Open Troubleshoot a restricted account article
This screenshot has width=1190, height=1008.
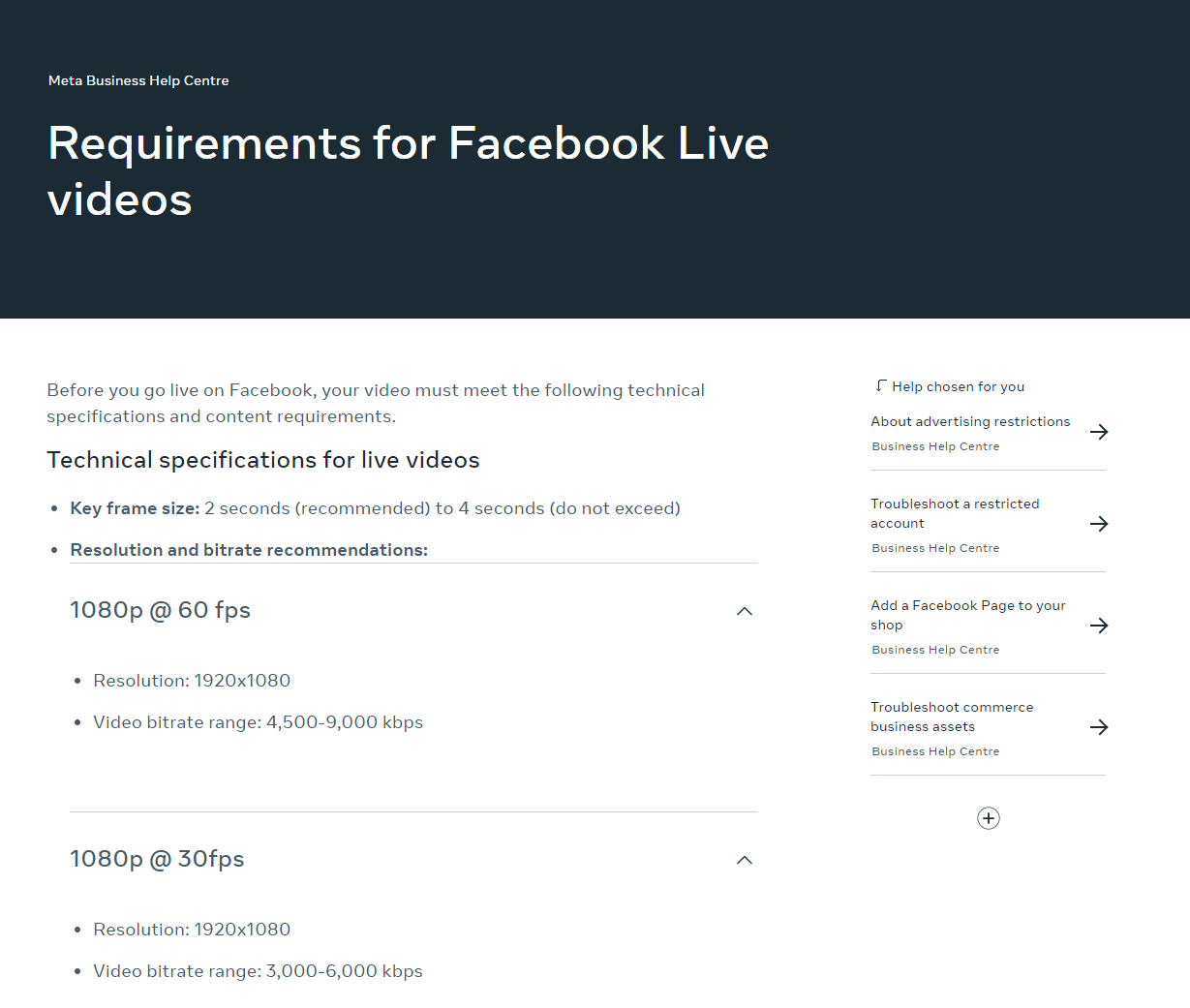[955, 513]
